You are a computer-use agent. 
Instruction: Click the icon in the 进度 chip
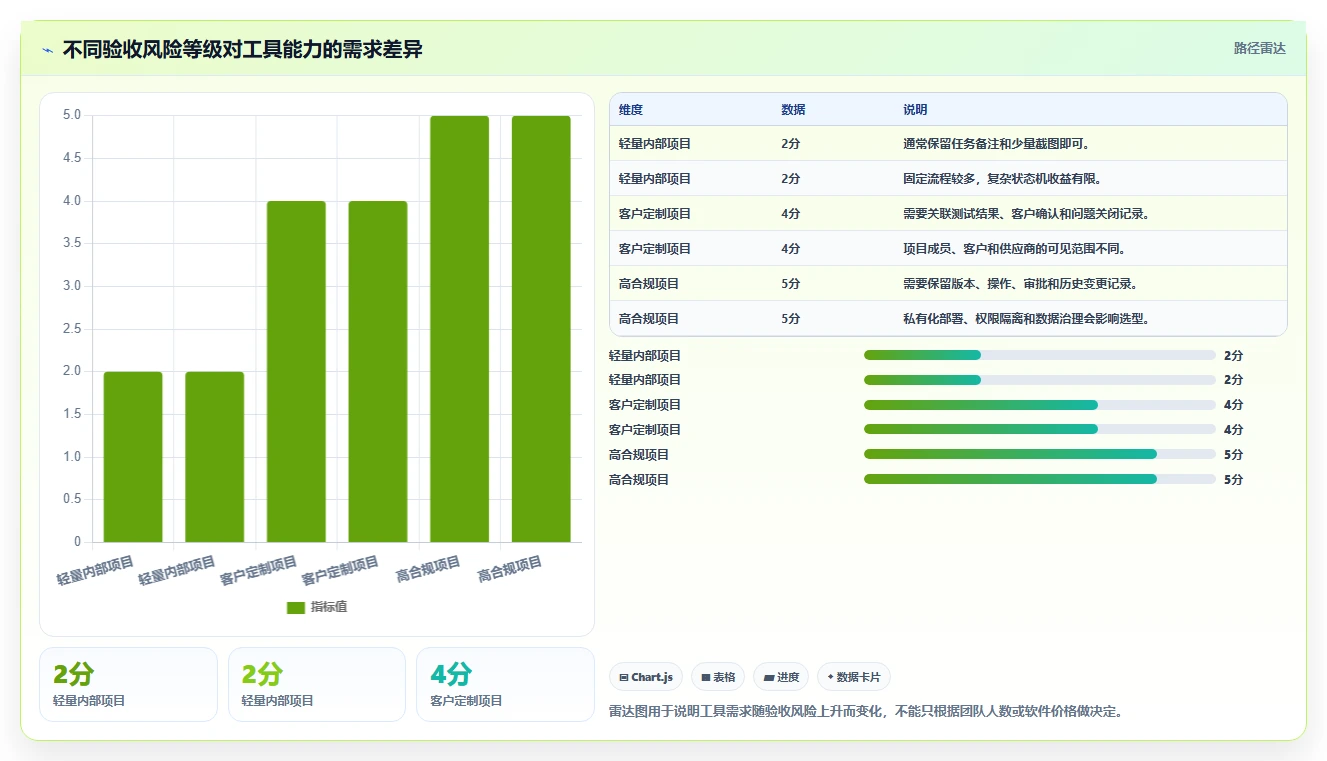pyautogui.click(x=768, y=677)
